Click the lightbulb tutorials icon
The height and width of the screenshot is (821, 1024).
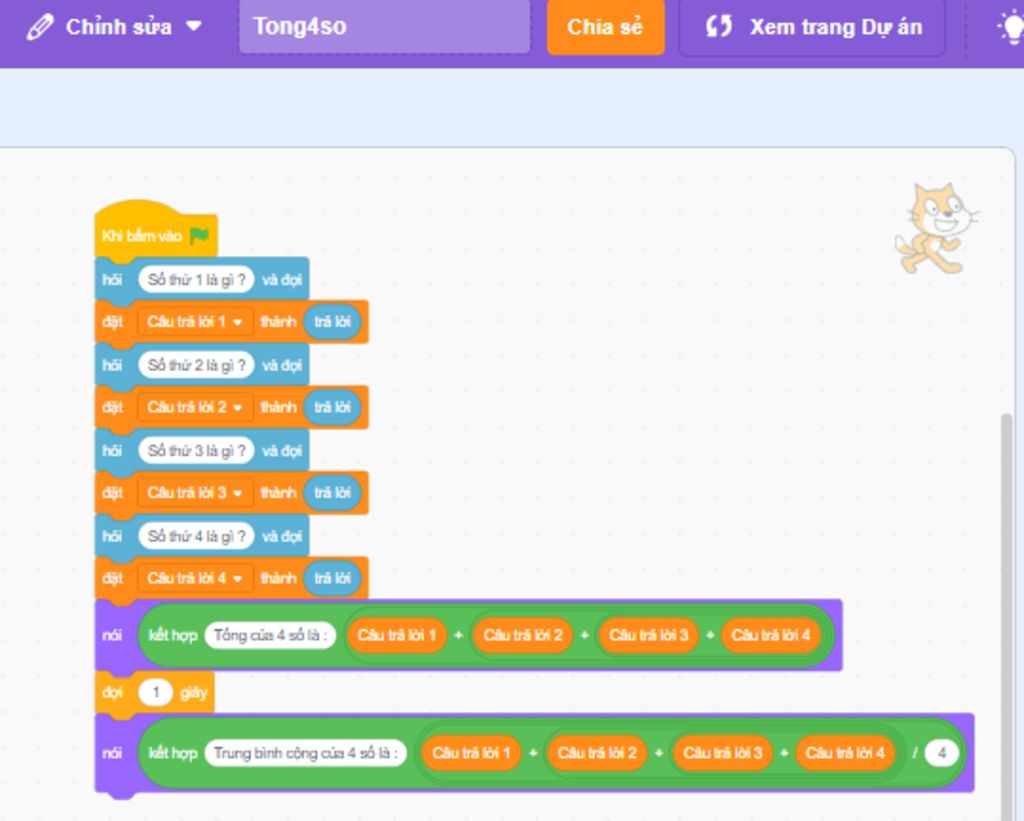click(1011, 27)
